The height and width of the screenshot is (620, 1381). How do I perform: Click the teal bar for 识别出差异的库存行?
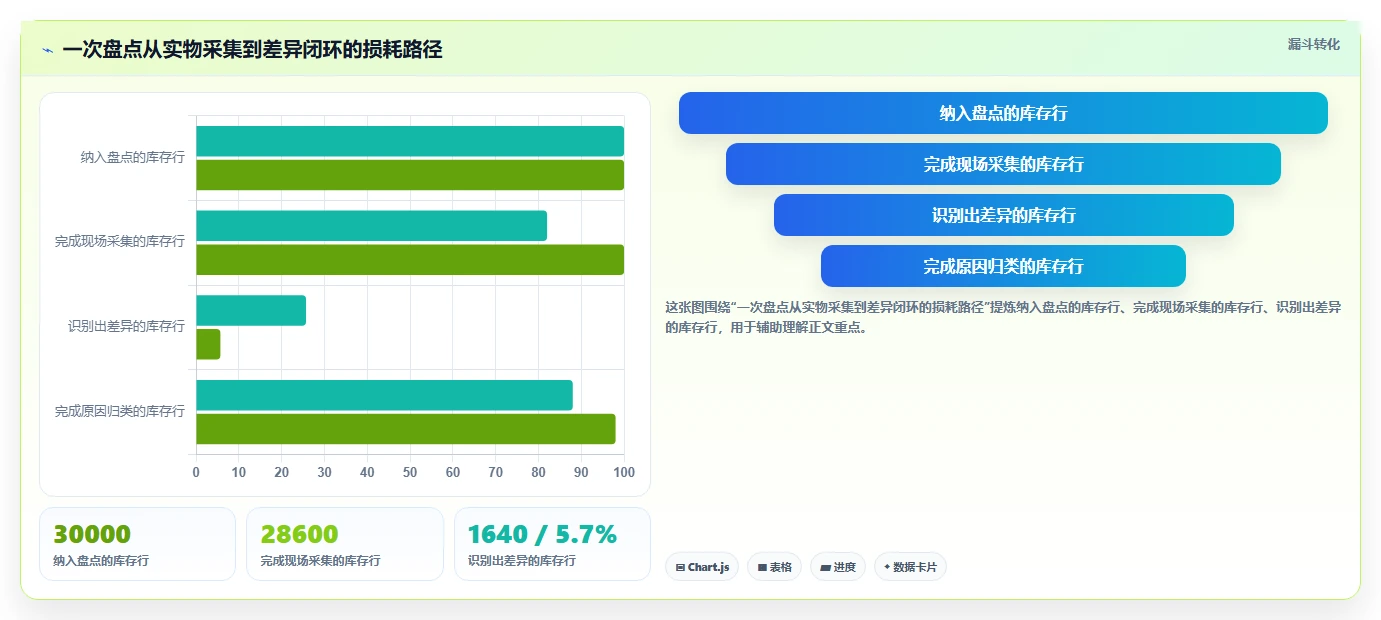(x=251, y=310)
